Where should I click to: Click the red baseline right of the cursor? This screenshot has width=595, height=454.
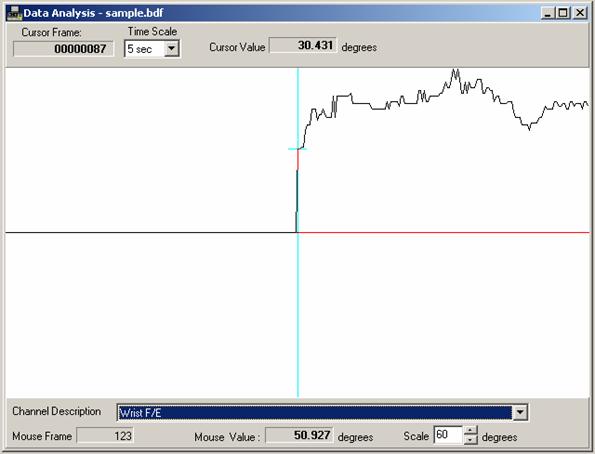click(444, 232)
